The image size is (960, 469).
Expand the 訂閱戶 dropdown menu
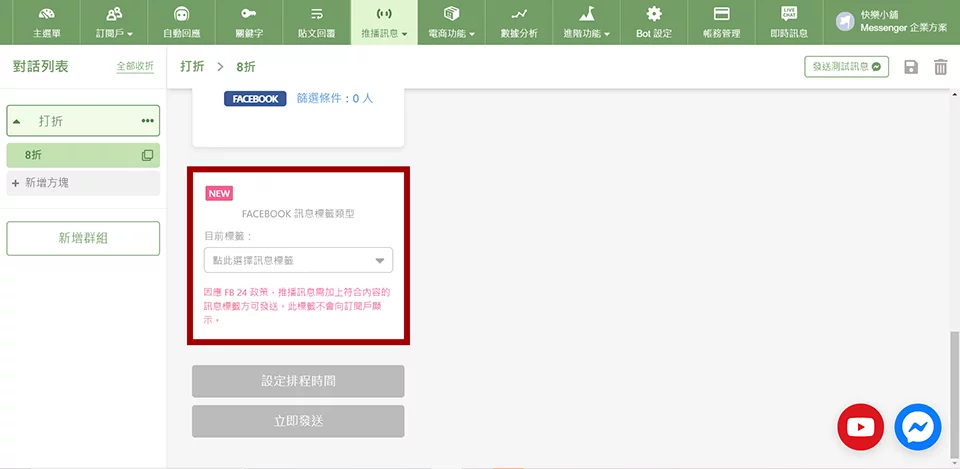(114, 22)
